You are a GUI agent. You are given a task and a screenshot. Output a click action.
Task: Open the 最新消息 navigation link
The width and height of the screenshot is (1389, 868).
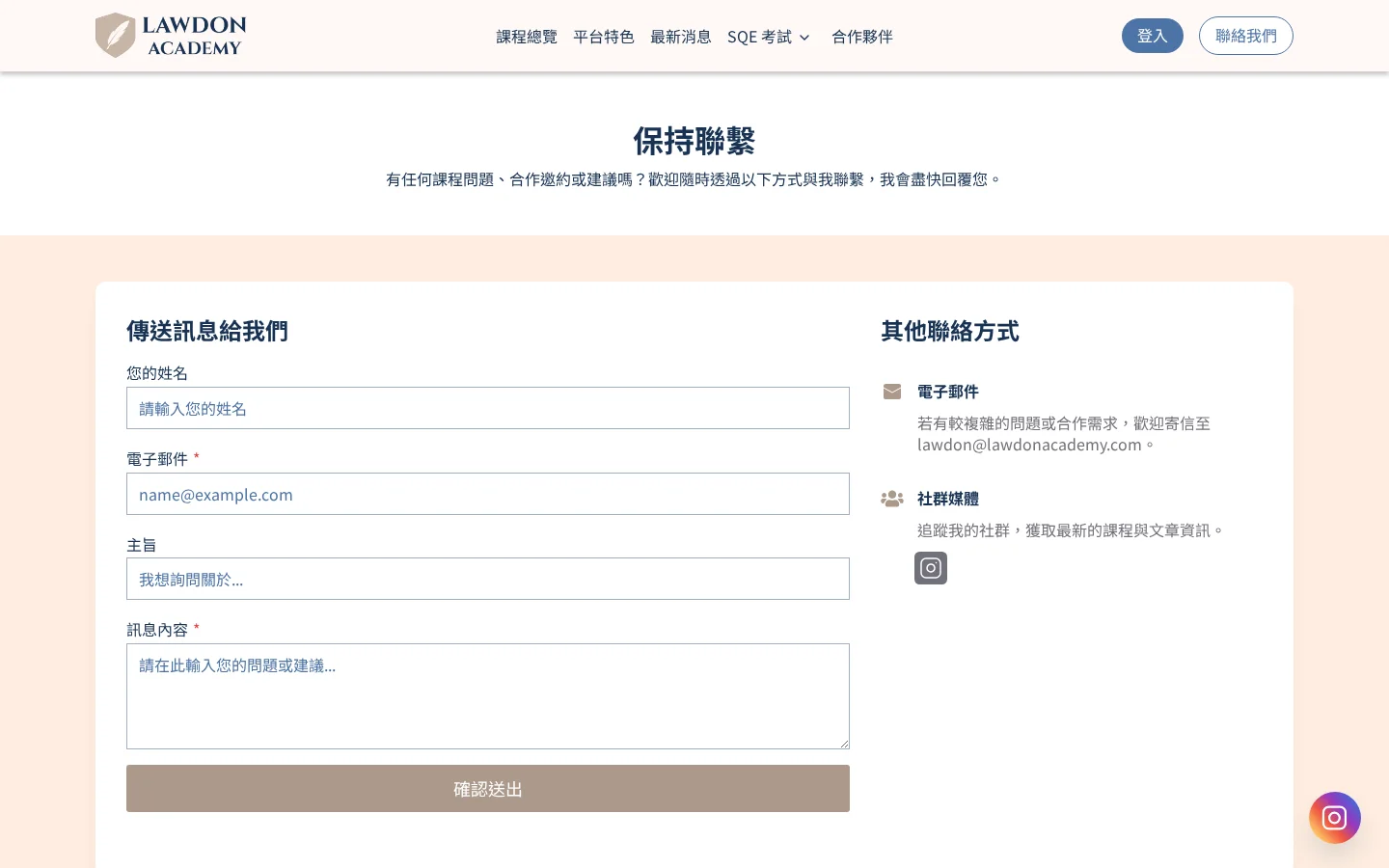pyautogui.click(x=680, y=37)
